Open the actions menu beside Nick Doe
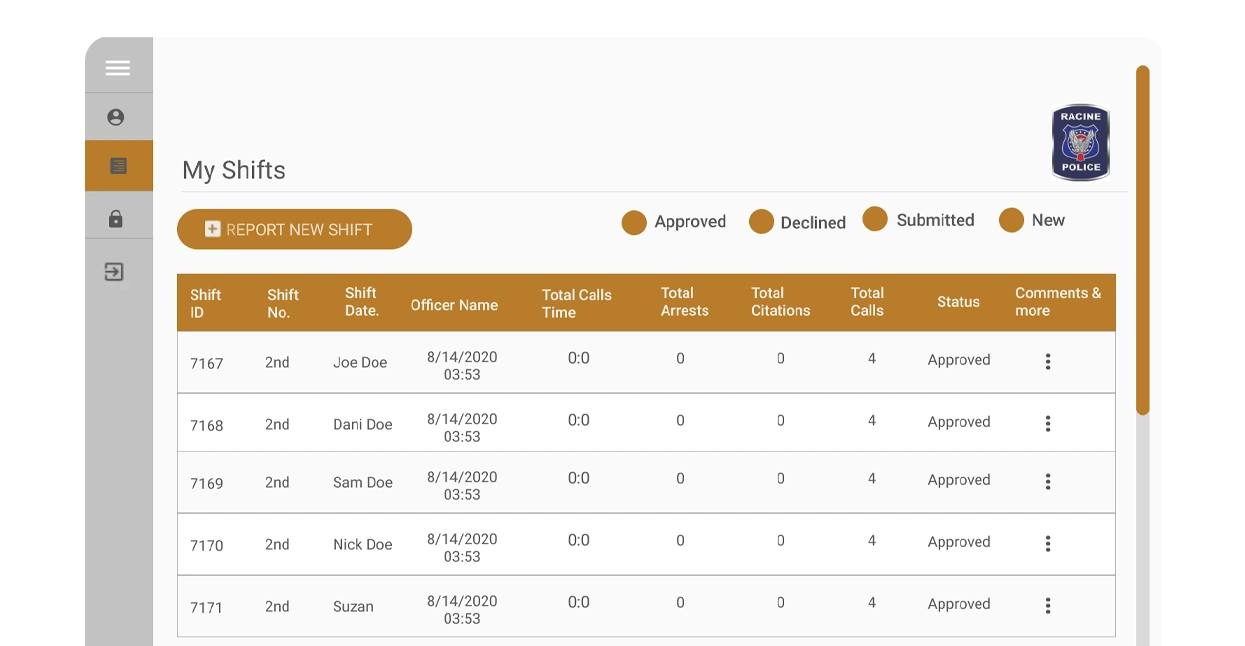The image size is (1245, 646). coord(1048,543)
